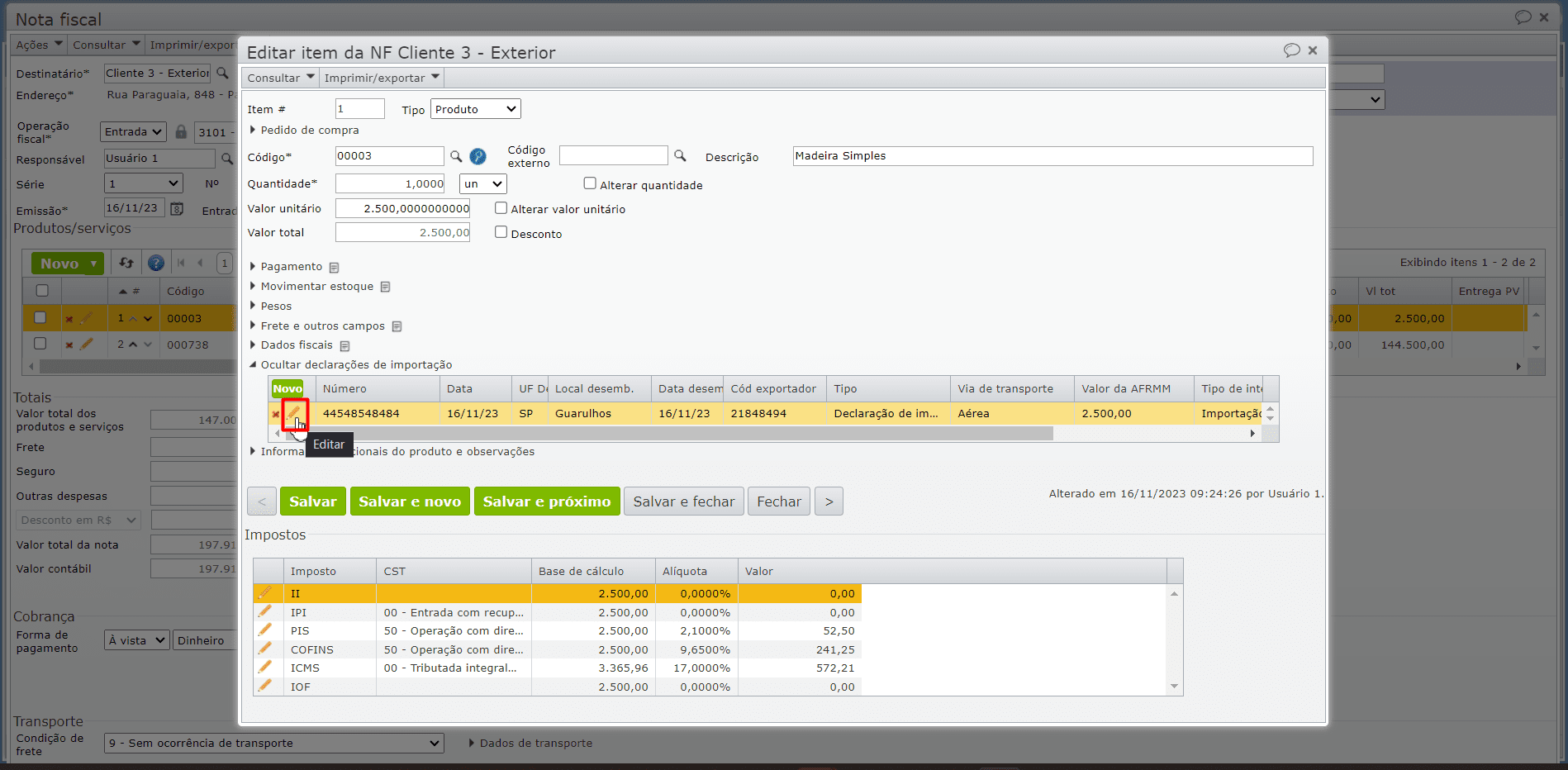Open the unit dropdown showing un
The height and width of the screenshot is (770, 1568).
tap(482, 183)
